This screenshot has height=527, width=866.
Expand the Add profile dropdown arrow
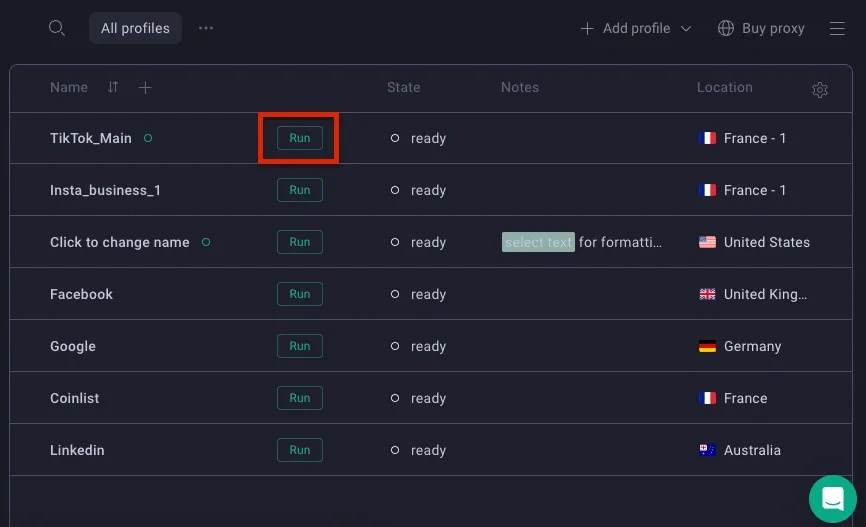click(x=686, y=29)
